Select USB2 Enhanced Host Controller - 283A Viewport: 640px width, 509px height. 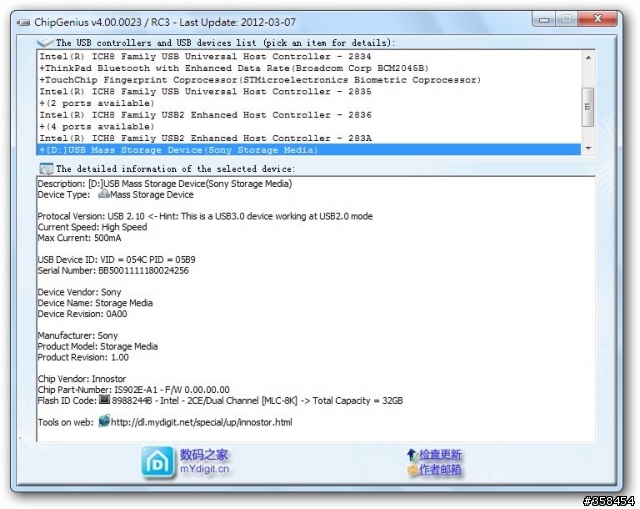coord(309,138)
